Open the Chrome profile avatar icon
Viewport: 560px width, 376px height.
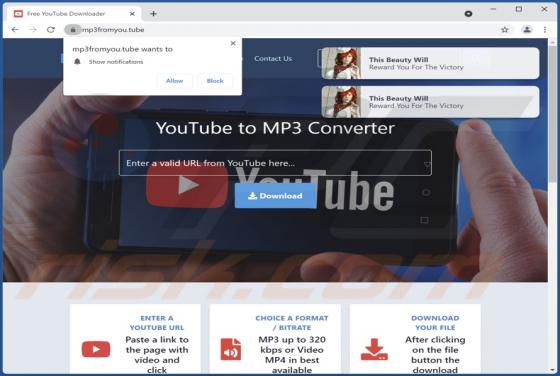pyautogui.click(x=527, y=30)
